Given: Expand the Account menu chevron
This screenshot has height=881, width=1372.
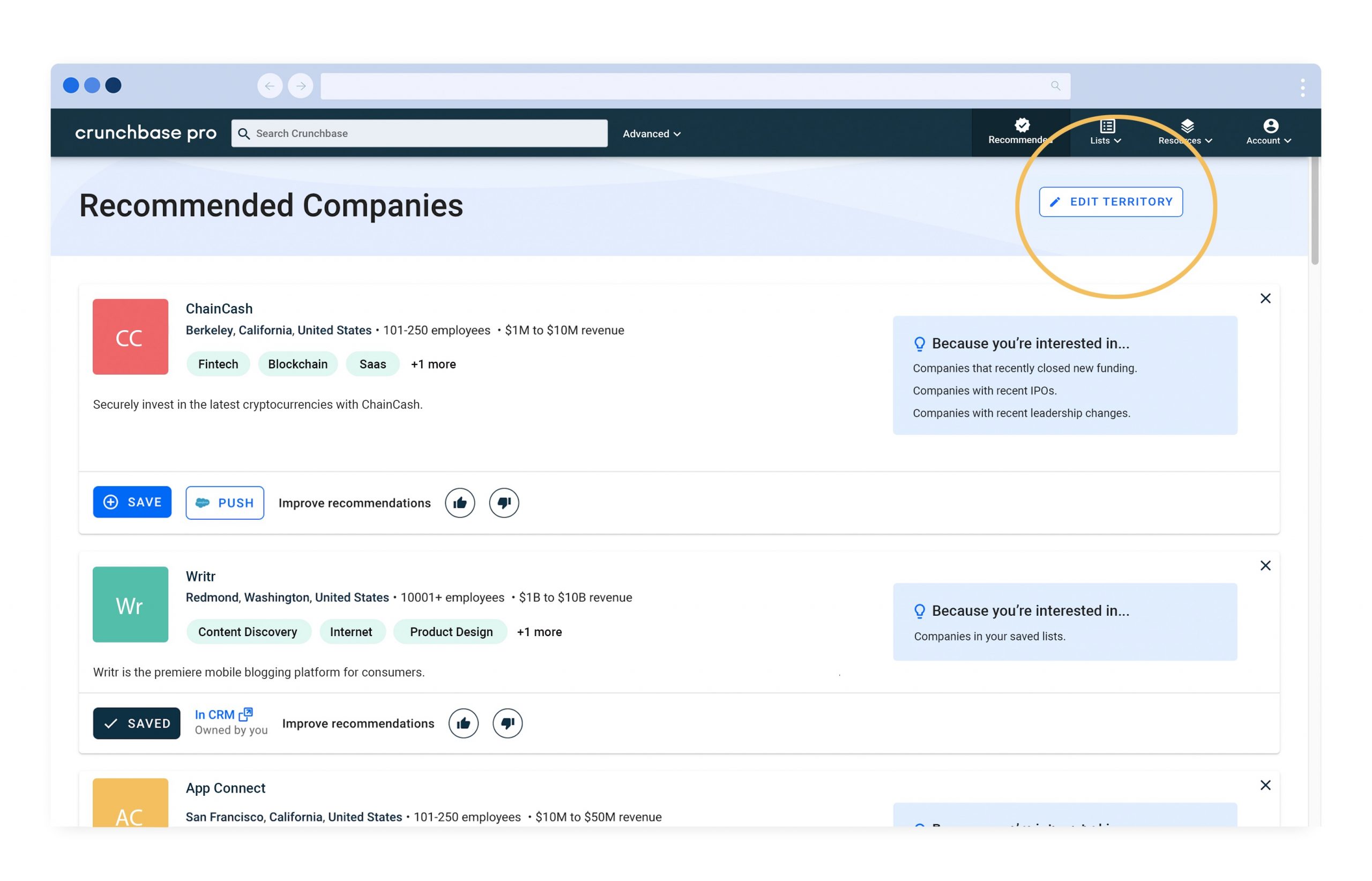Looking at the screenshot, I should [1287, 140].
